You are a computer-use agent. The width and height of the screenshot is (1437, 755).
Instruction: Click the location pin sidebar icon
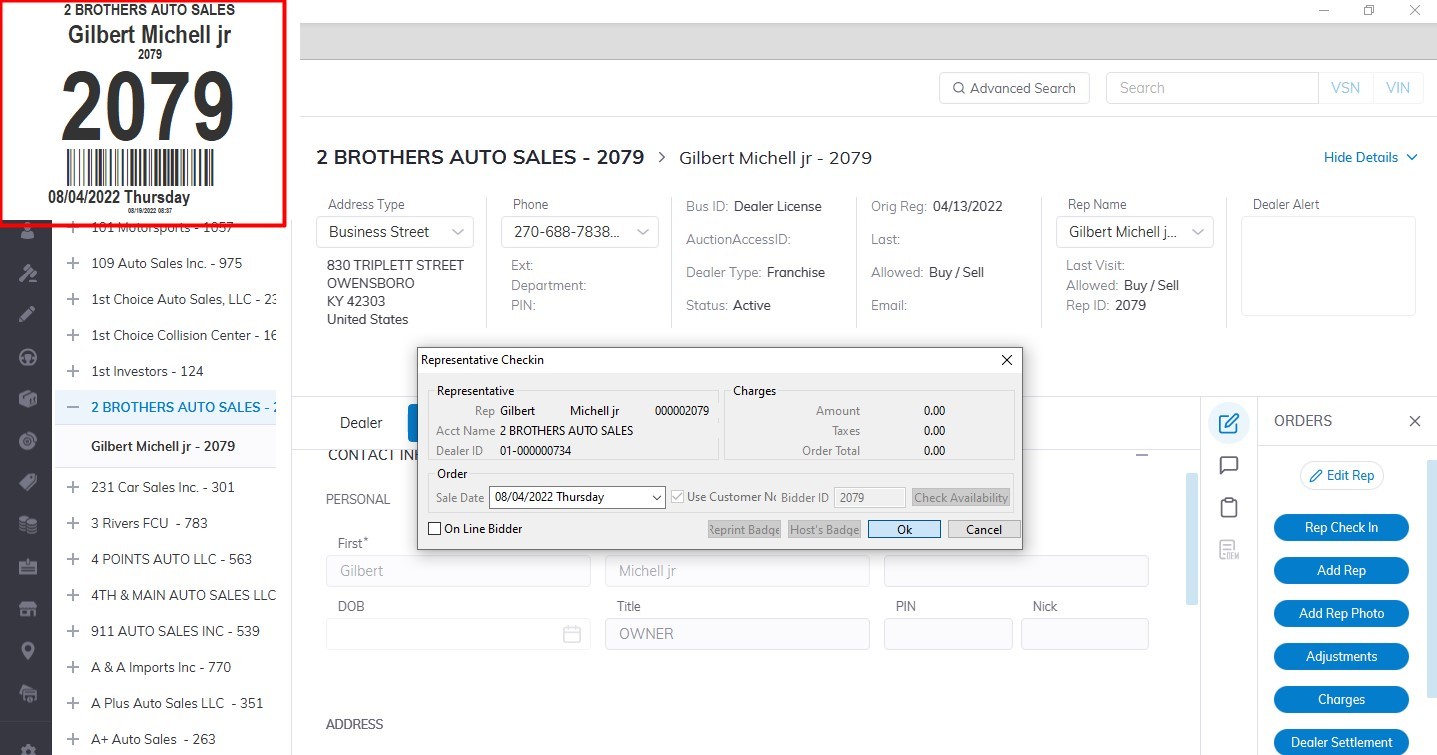tap(28, 651)
